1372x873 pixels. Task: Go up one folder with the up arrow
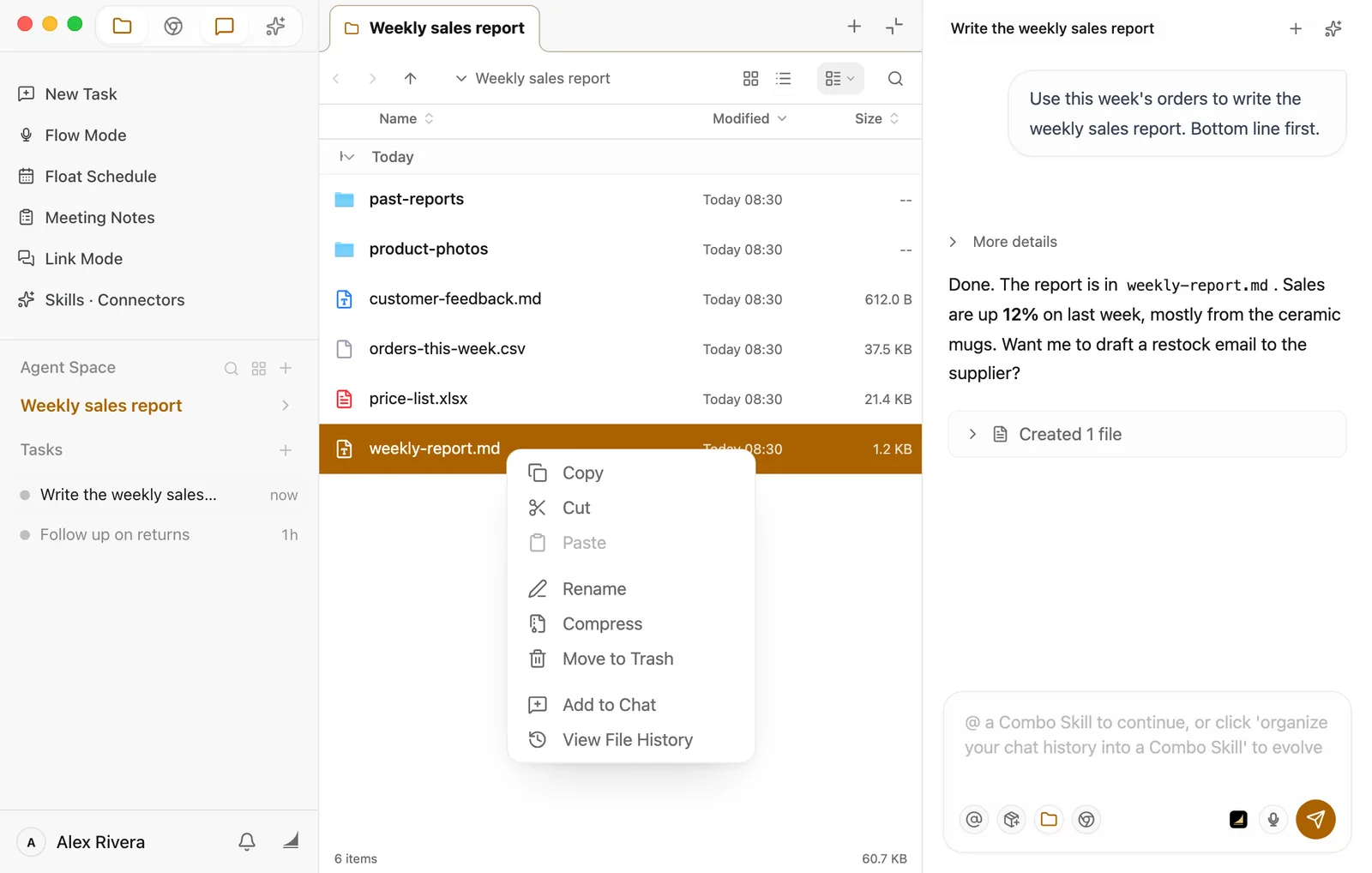[x=410, y=79]
